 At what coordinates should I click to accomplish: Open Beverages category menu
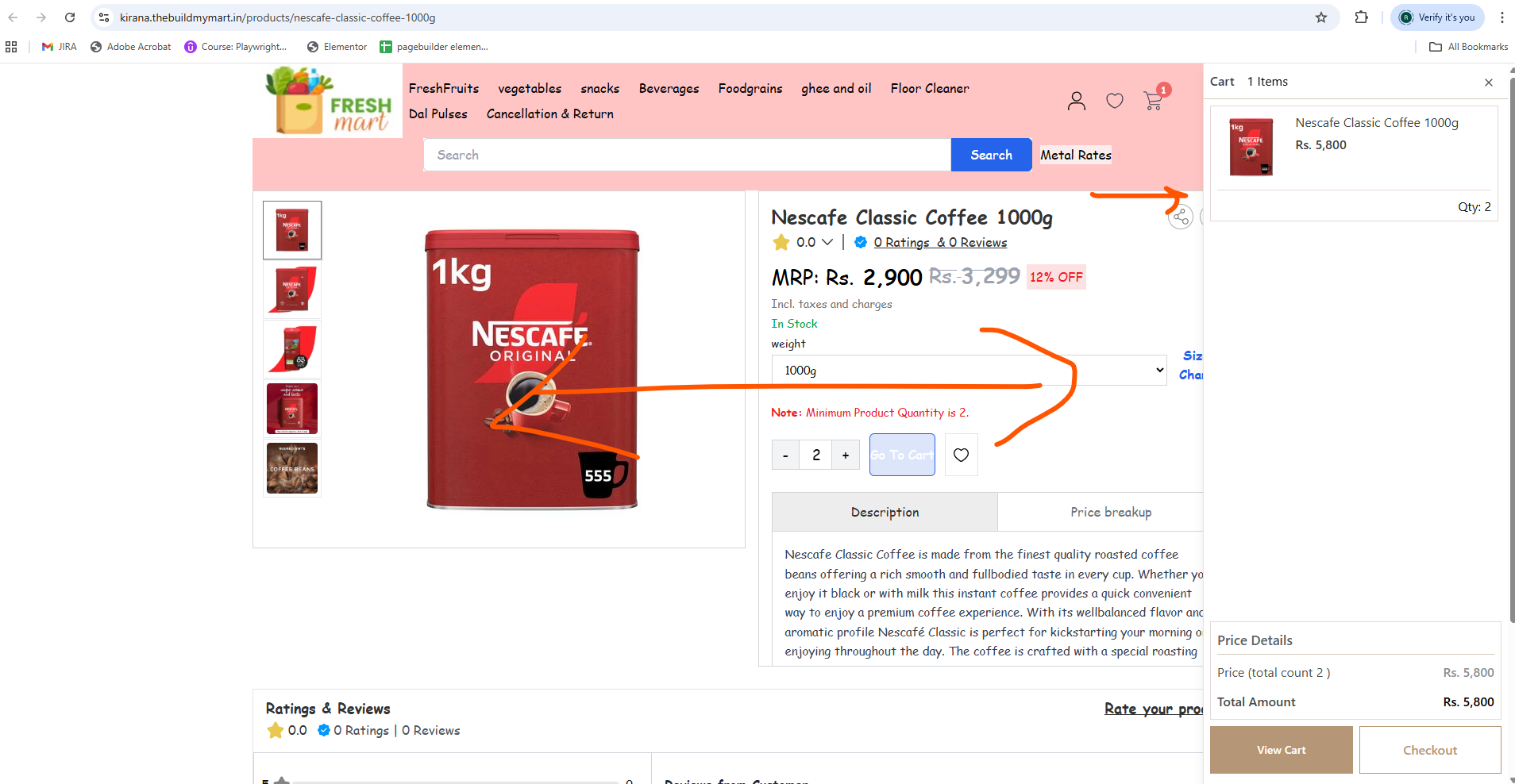pos(669,88)
